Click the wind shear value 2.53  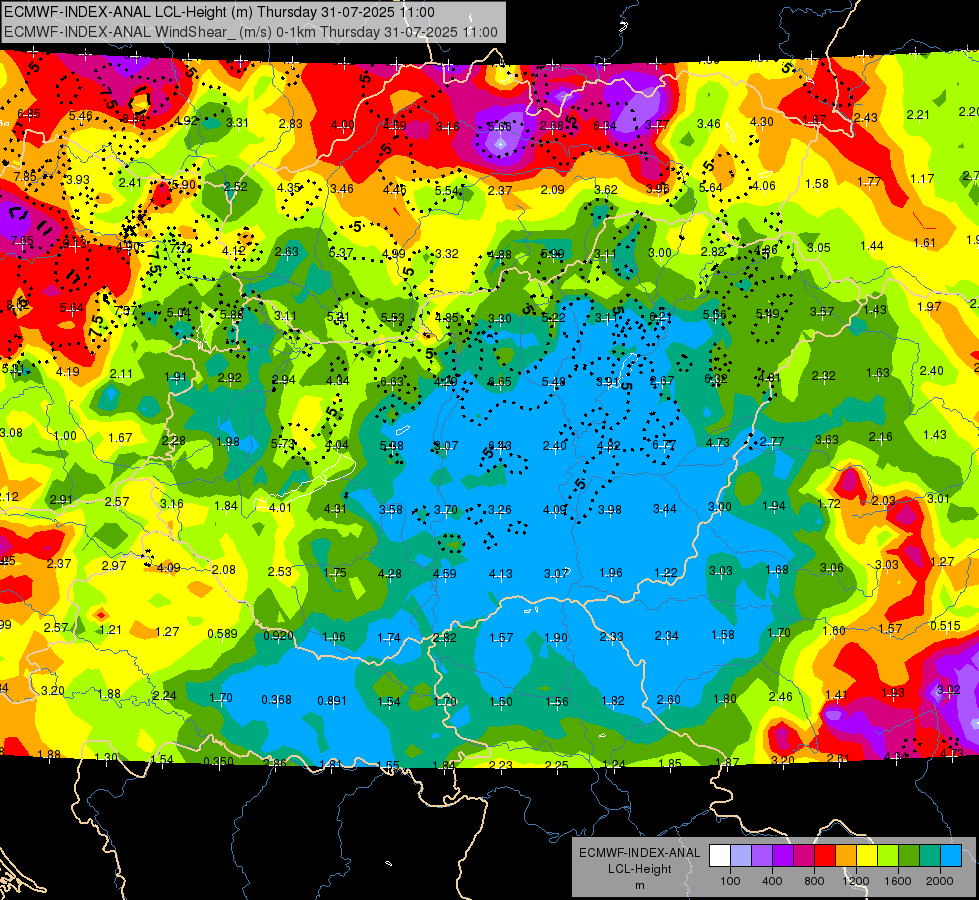pyautogui.click(x=280, y=571)
